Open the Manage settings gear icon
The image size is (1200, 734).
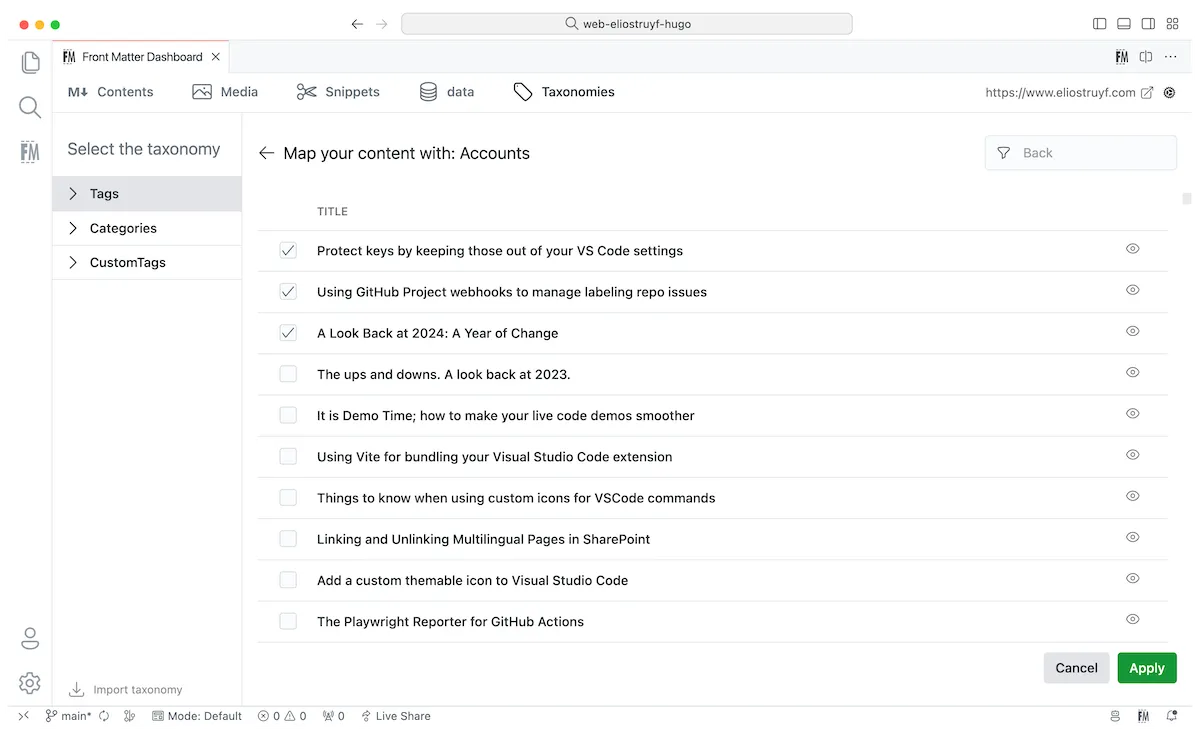pos(30,683)
